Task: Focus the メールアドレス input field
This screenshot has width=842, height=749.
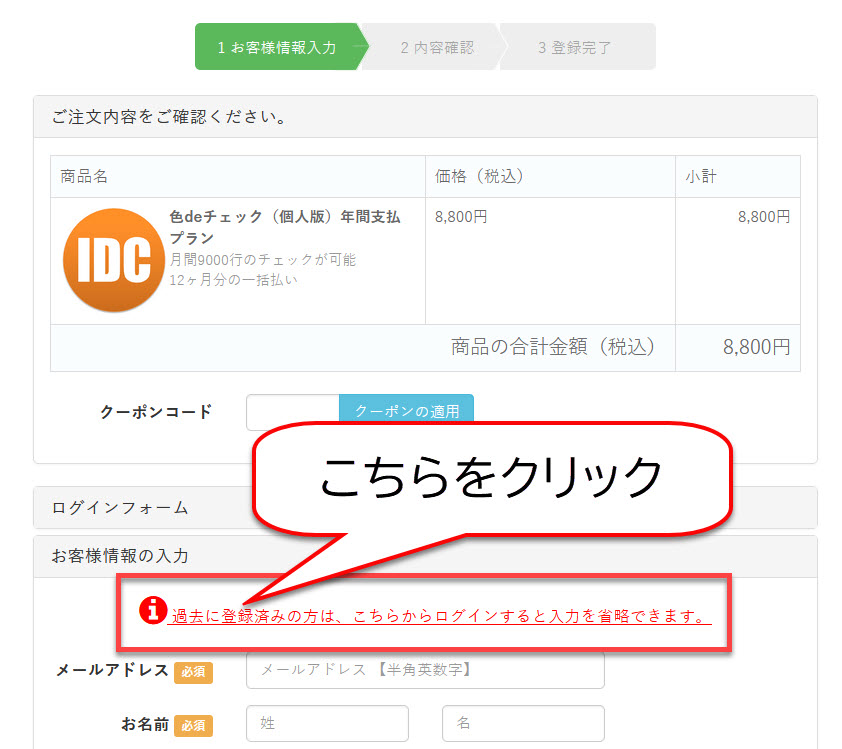Action: pyautogui.click(x=425, y=670)
